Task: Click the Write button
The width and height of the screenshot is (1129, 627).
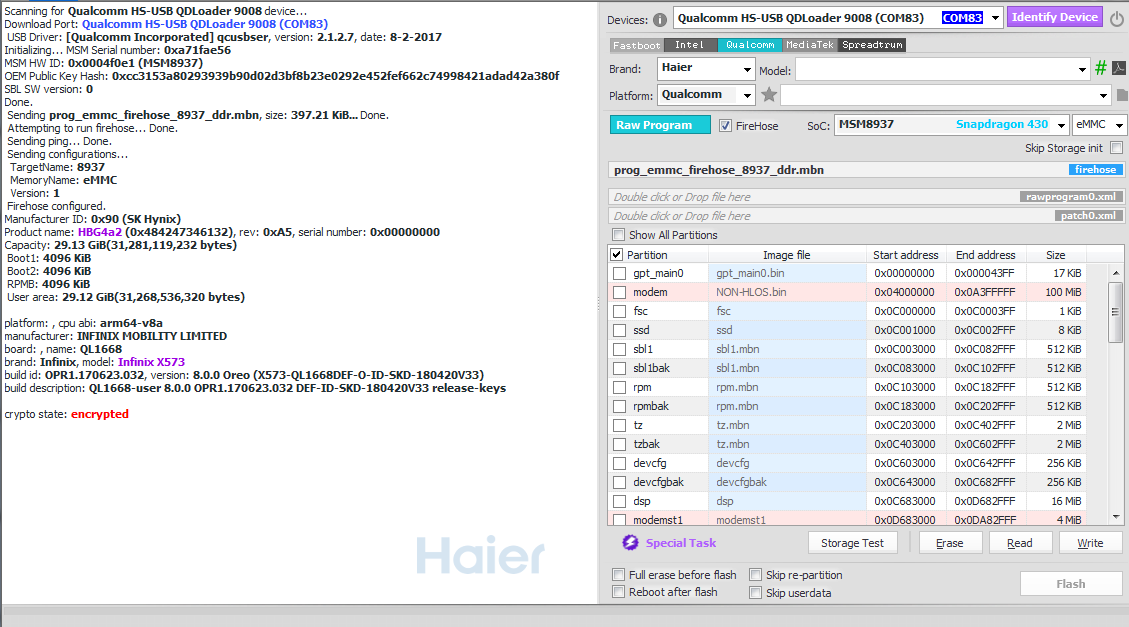Action: 1090,543
